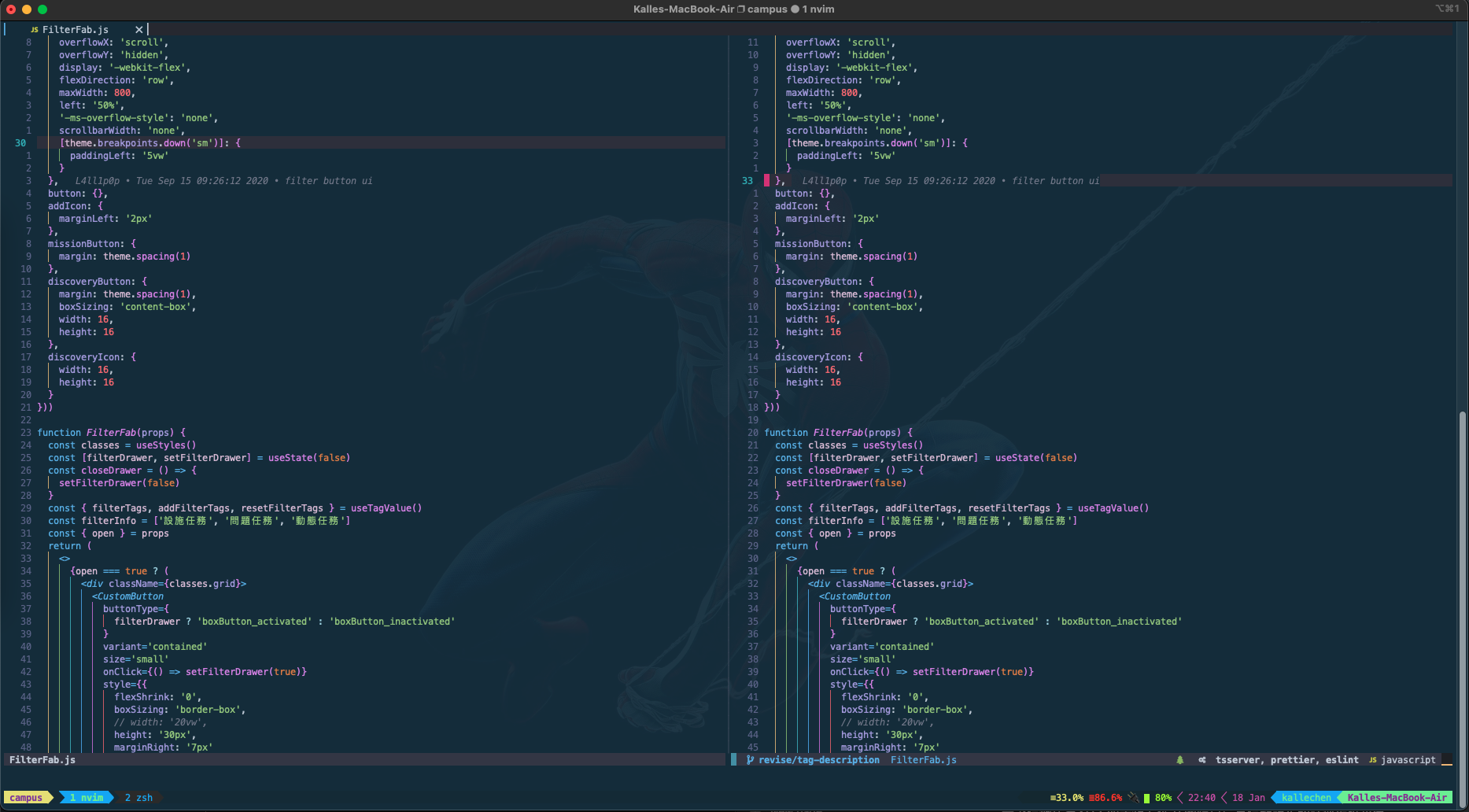Click the git branch icon in statusline
Screen dimensions: 1469x812
point(751,760)
